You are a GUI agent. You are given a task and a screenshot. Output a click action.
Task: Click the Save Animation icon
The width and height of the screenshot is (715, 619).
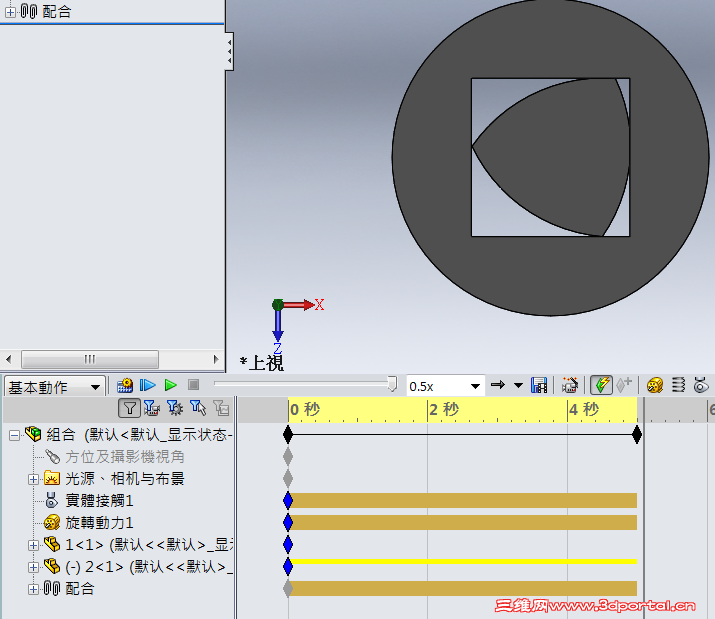(539, 385)
